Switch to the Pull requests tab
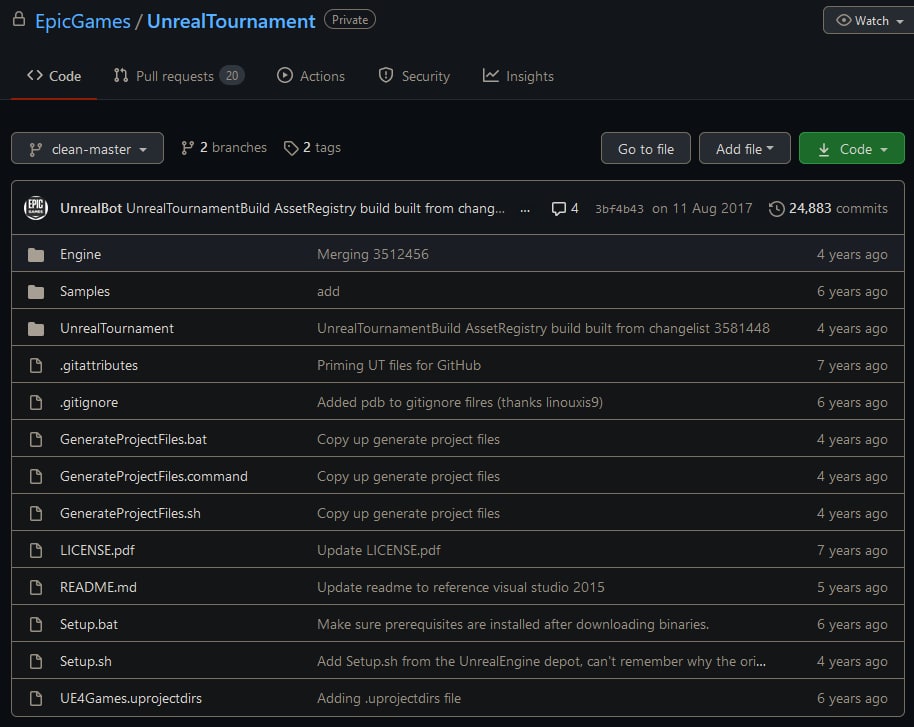 (178, 76)
